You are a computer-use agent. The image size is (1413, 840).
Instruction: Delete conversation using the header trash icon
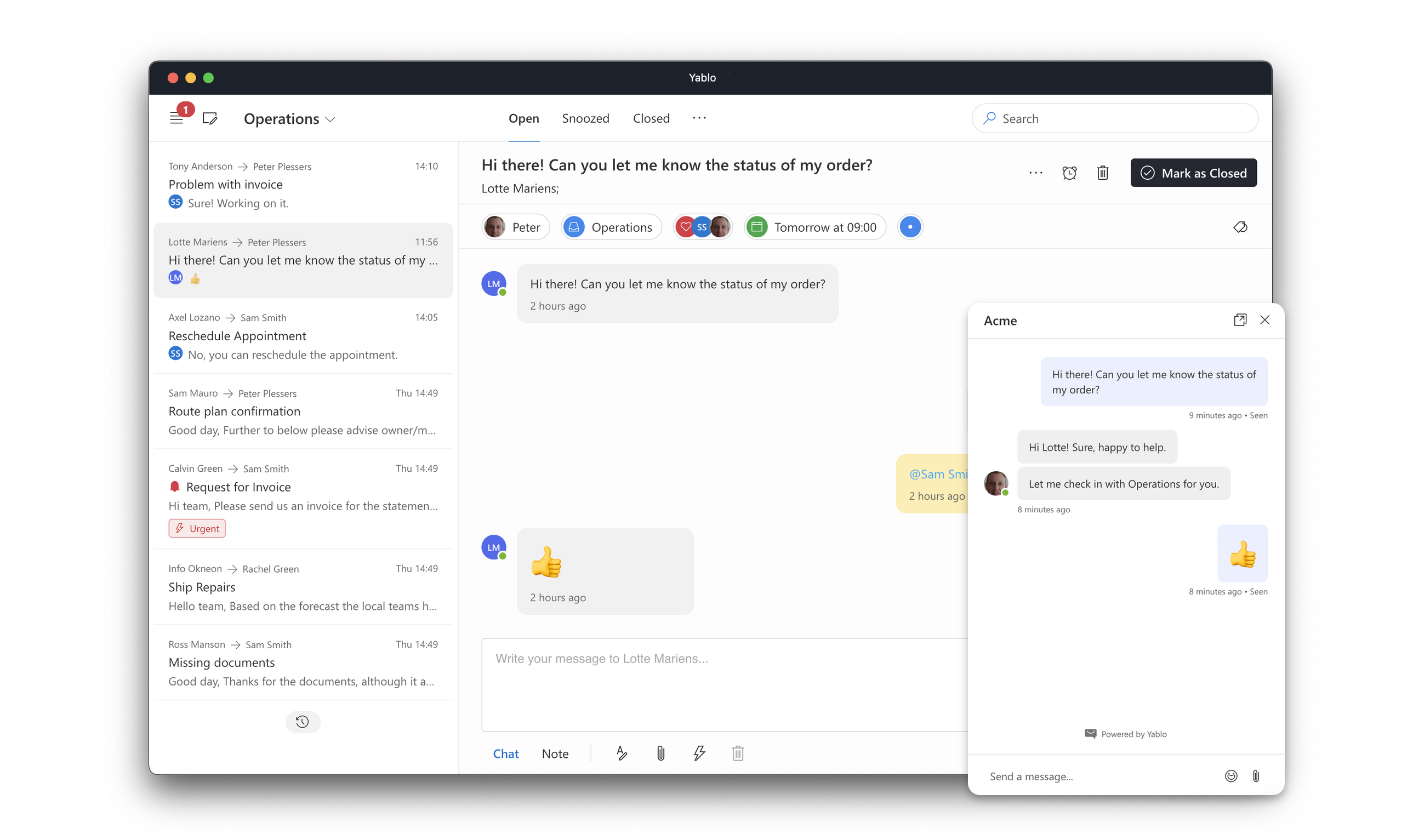click(x=1102, y=173)
